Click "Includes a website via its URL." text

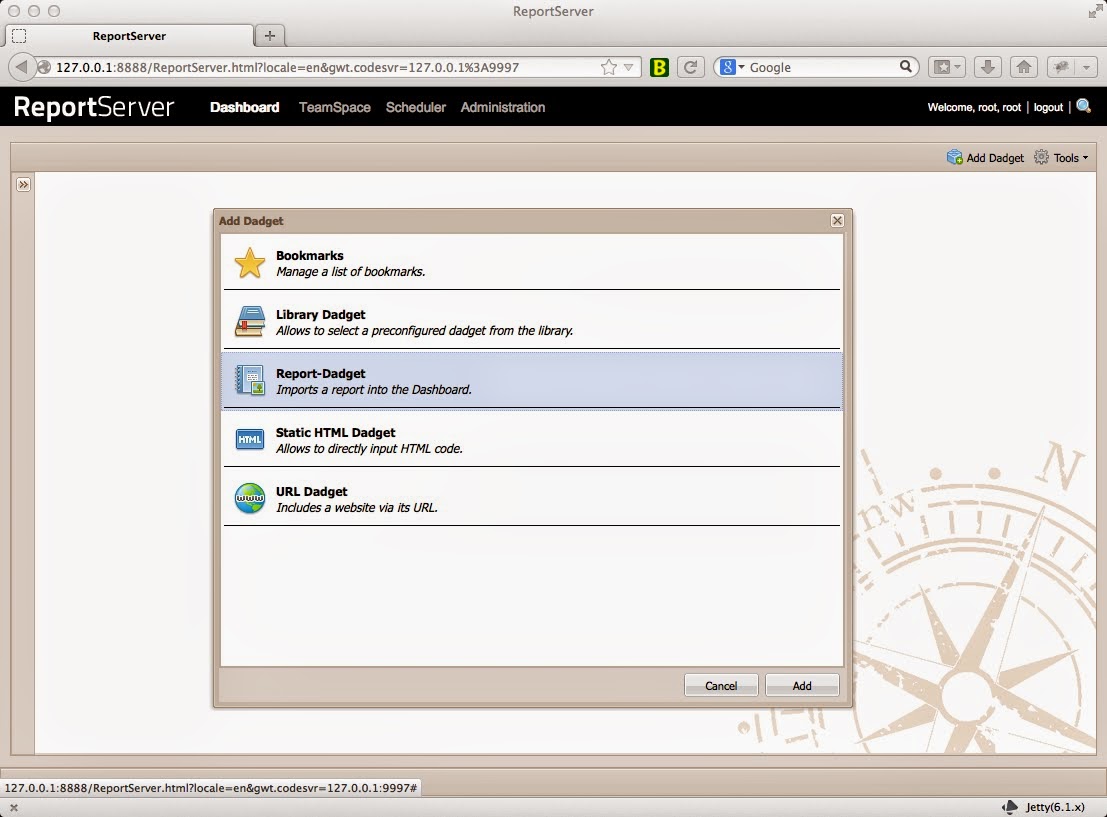point(357,508)
